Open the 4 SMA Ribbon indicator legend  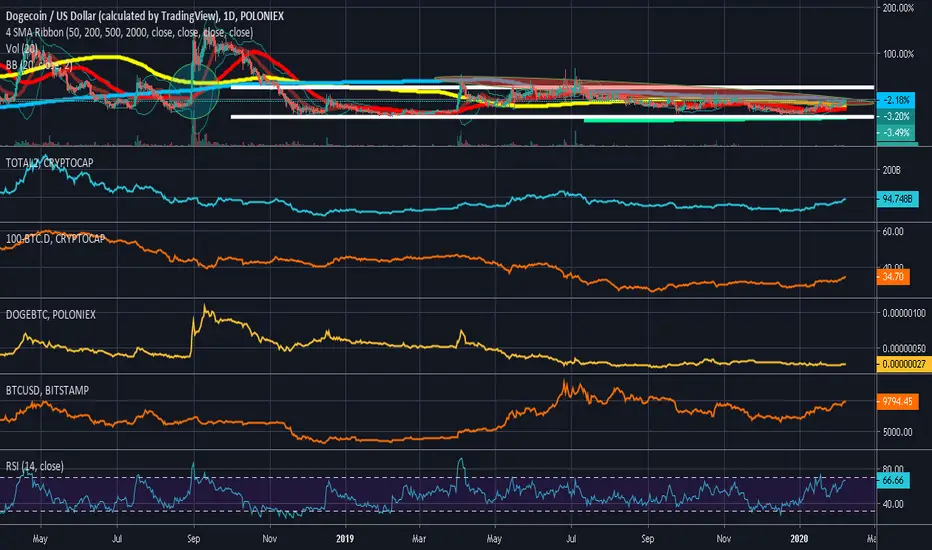[129, 32]
